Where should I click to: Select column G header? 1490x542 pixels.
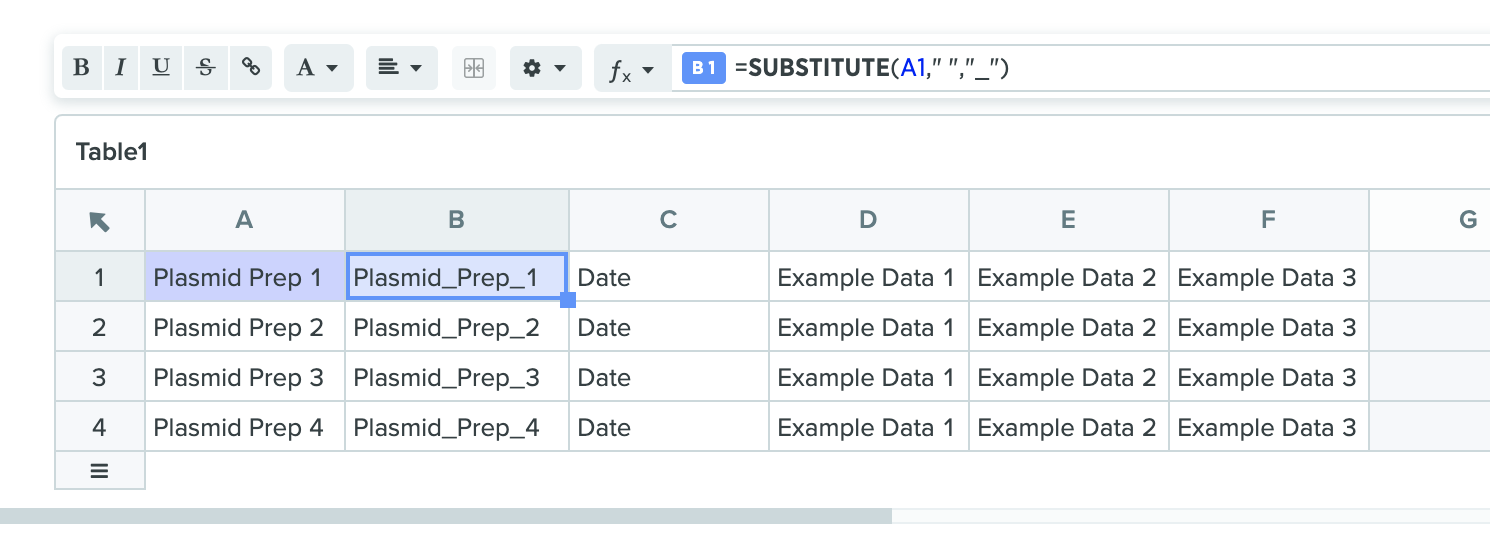(x=1430, y=220)
